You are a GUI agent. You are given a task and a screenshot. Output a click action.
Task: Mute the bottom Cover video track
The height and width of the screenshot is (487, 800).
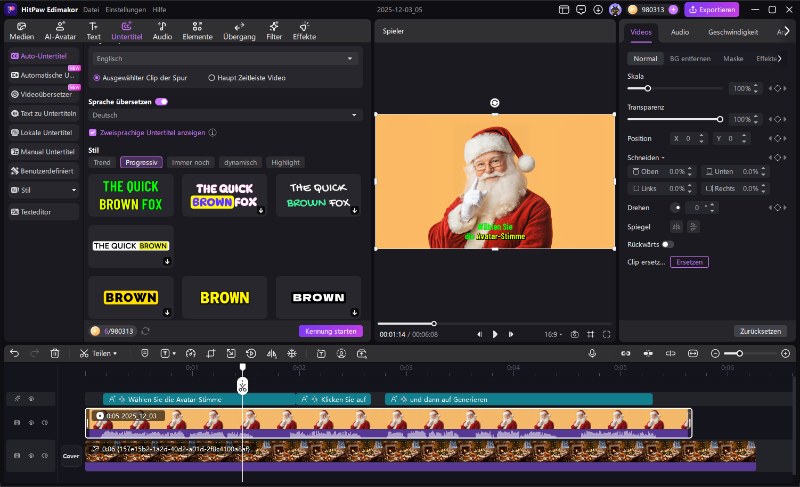pos(45,456)
